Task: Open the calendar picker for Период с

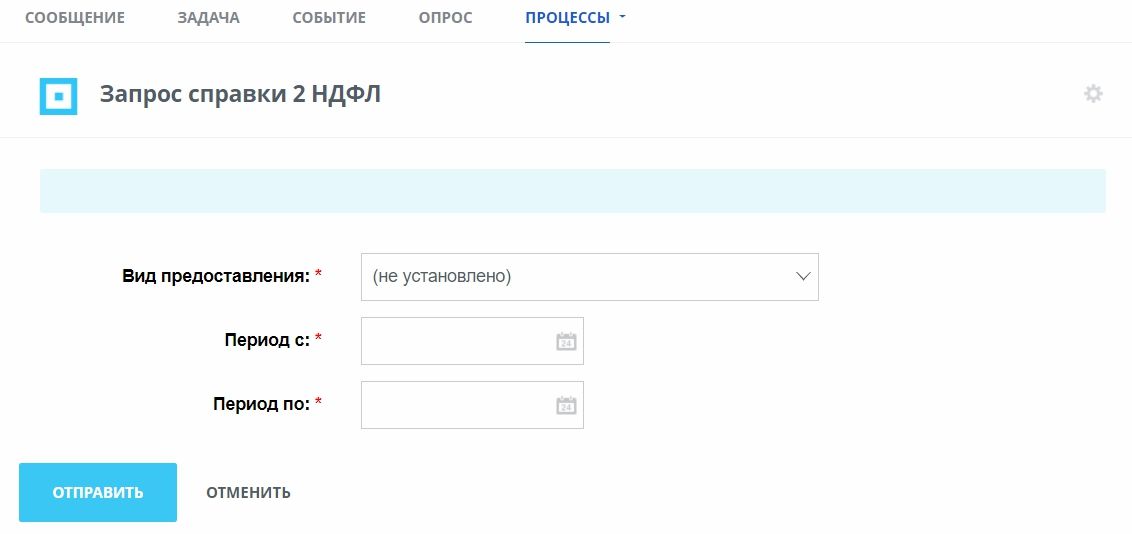Action: pyautogui.click(x=566, y=342)
